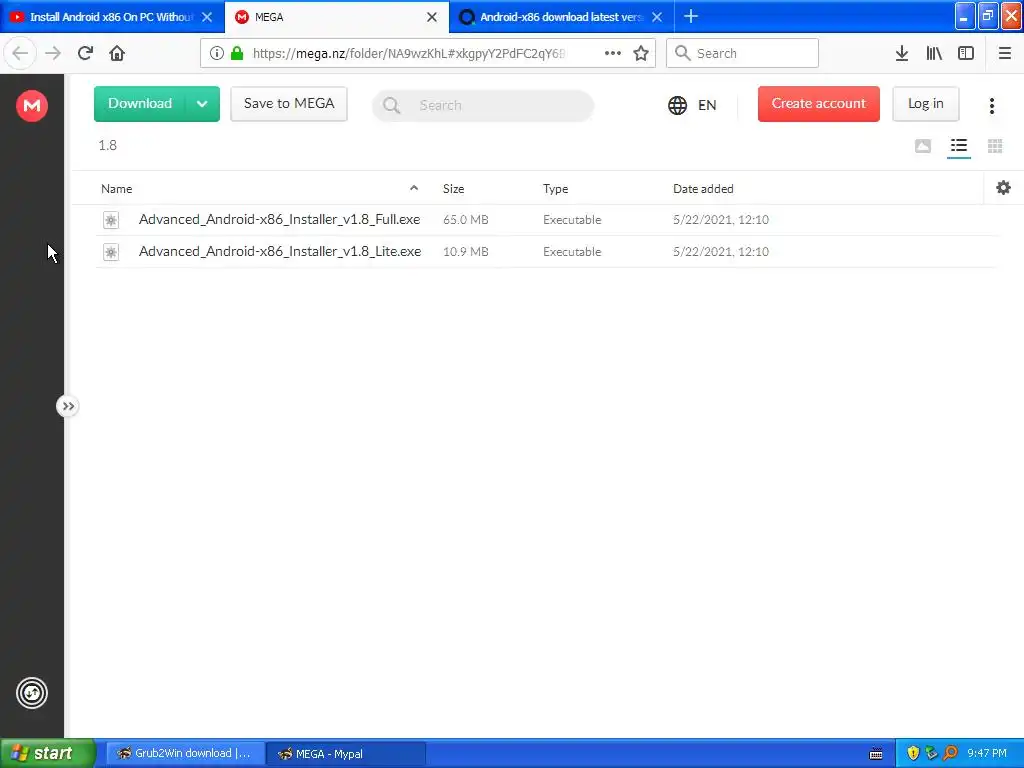1024x768 pixels.
Task: Click the Save to MEGA button
Action: (289, 104)
